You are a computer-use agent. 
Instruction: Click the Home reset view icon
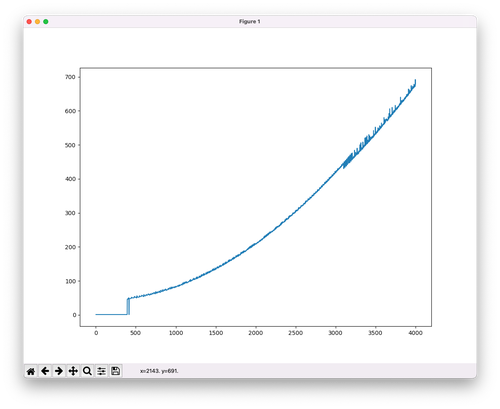pos(31,371)
